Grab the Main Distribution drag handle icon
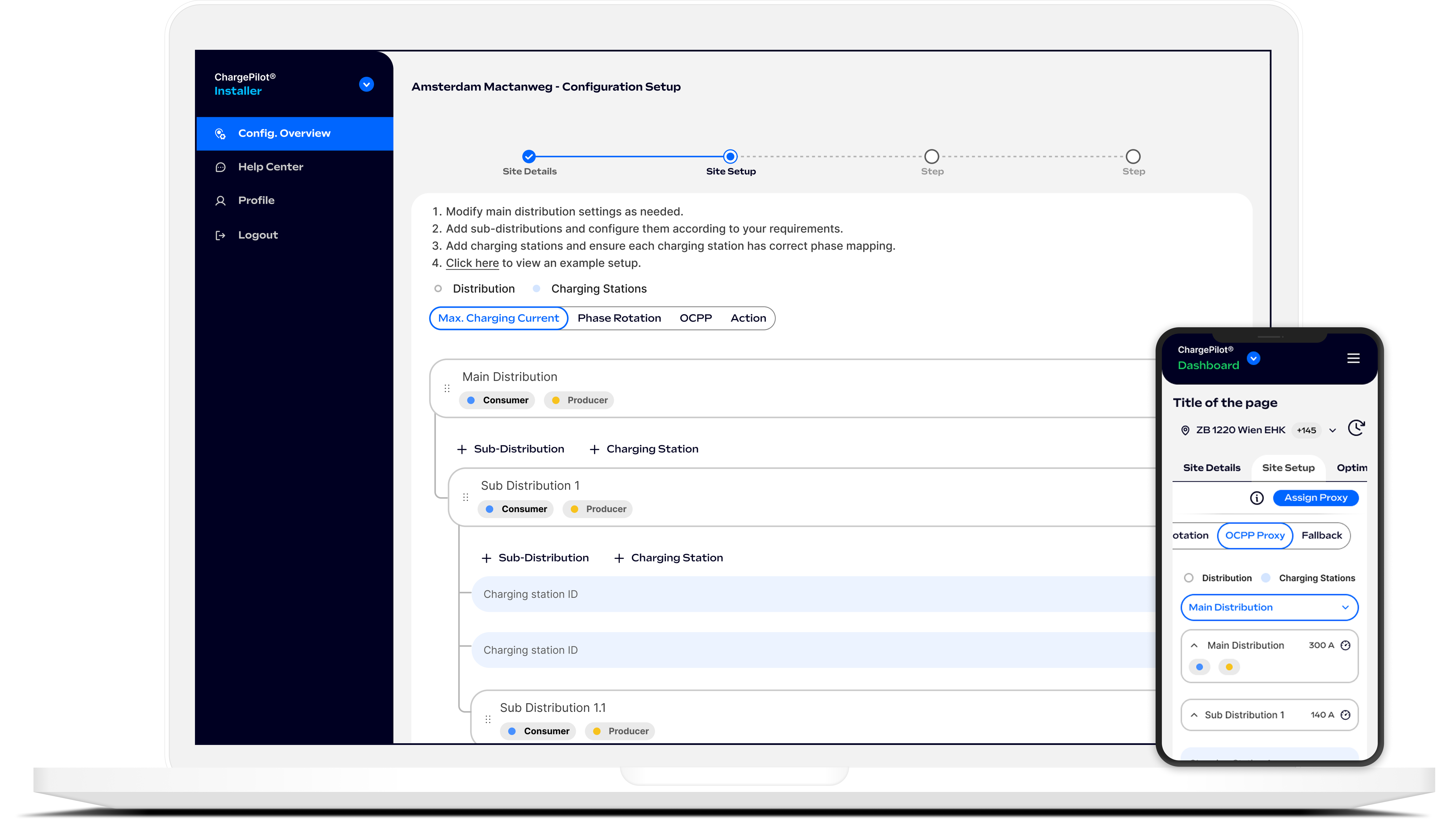This screenshot has width=1456, height=819. click(447, 388)
